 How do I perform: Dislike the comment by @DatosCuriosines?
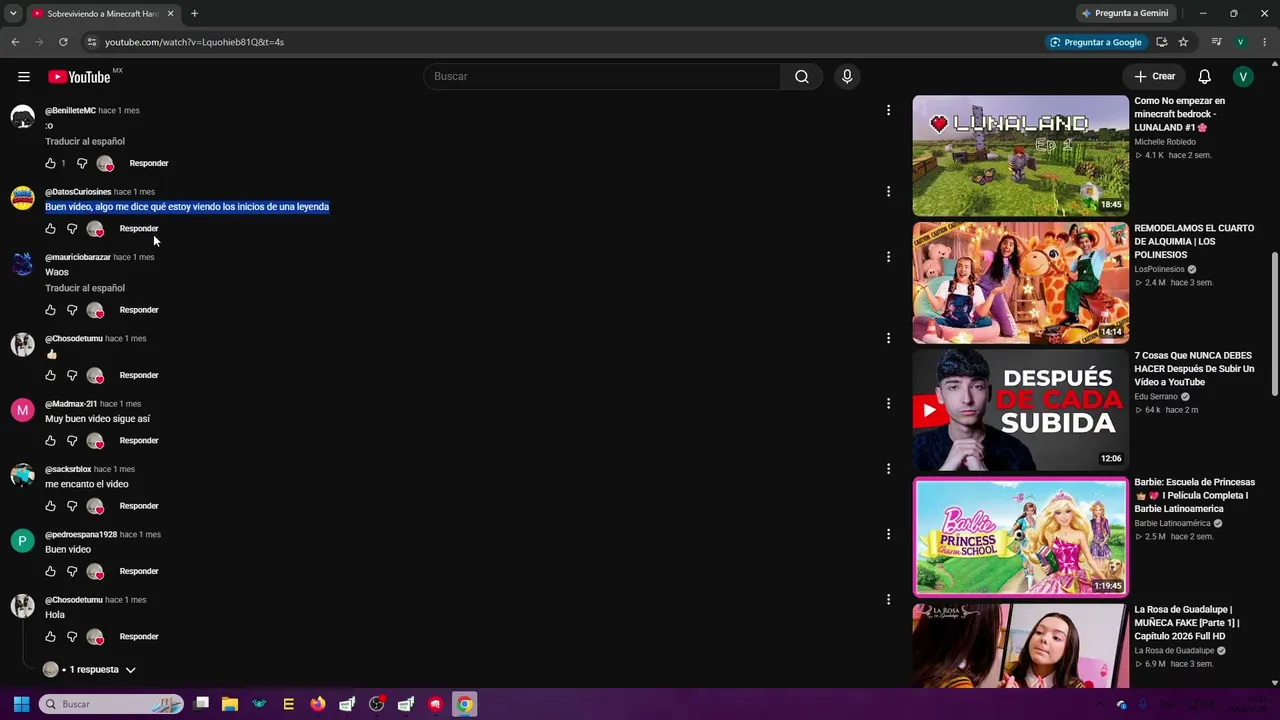pyautogui.click(x=72, y=229)
